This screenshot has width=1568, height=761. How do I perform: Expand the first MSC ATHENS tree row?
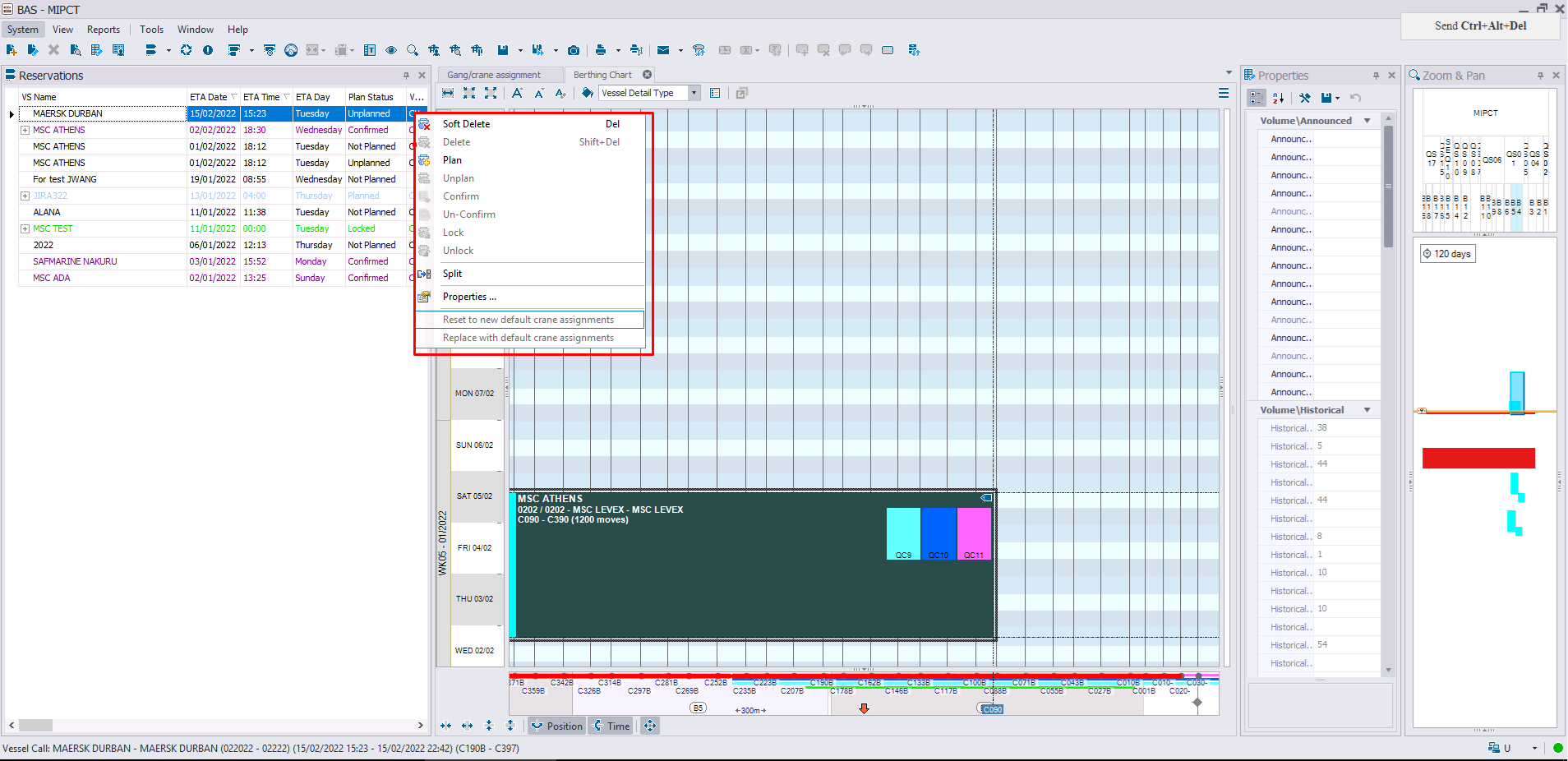pyautogui.click(x=25, y=130)
